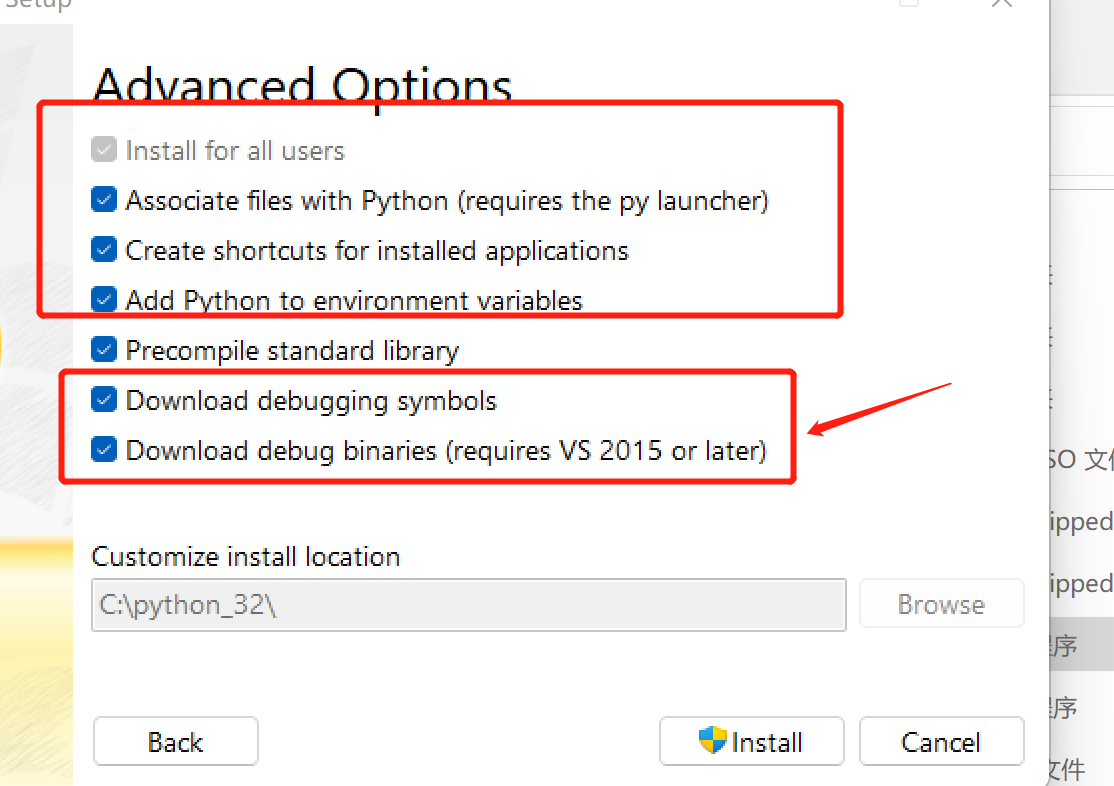Click the grayed "Install for all users" checkbox
Screen dimensions: 1114x786
pos(104,149)
